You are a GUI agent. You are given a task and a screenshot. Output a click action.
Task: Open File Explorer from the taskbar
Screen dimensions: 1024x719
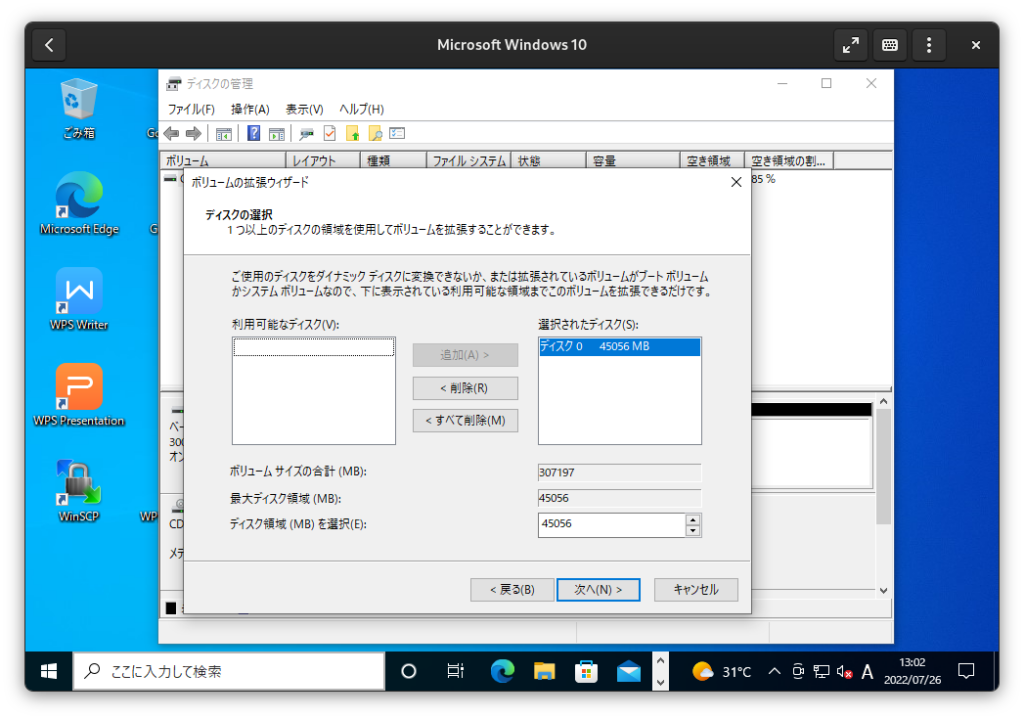point(544,671)
